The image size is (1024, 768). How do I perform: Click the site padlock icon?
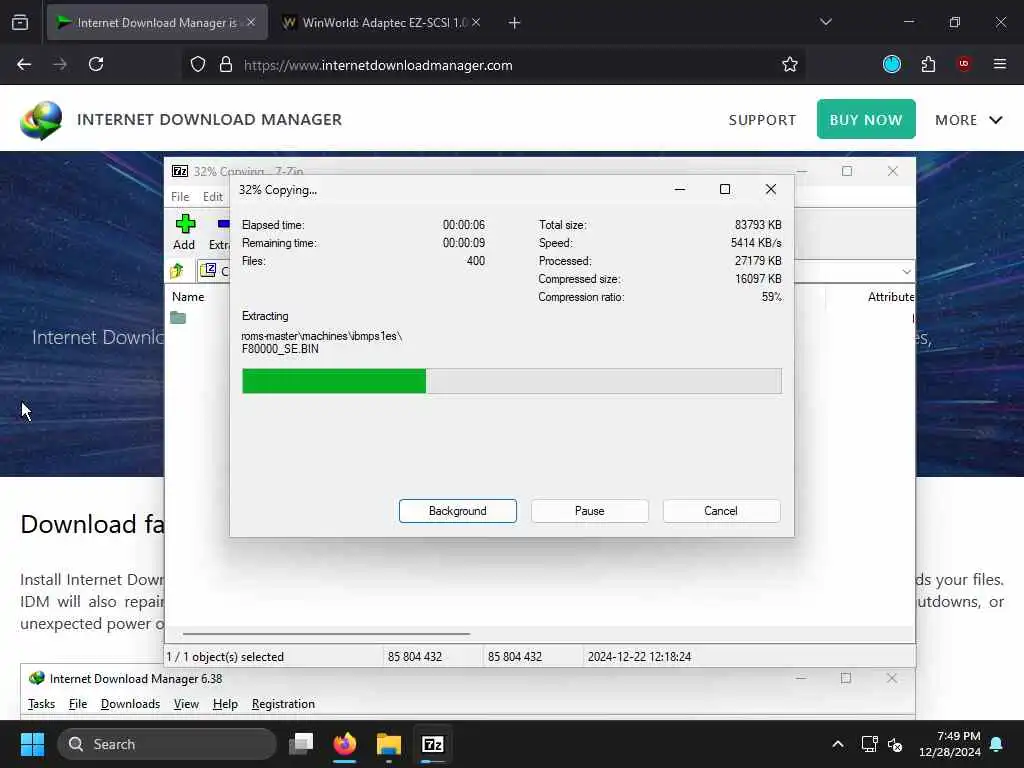click(x=226, y=64)
